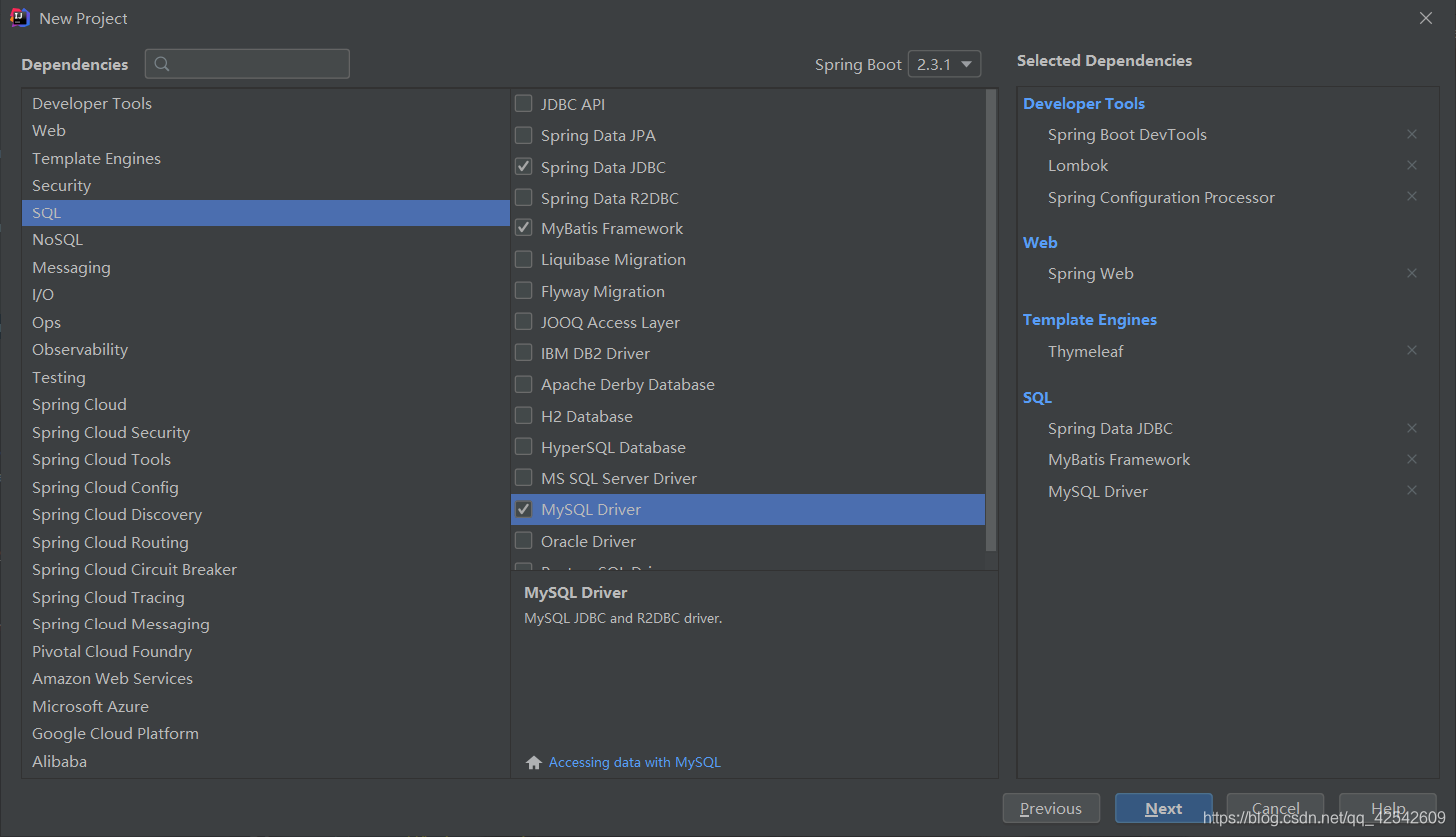Uncheck Spring Data JDBC dependency
The width and height of the screenshot is (1456, 837).
click(523, 166)
